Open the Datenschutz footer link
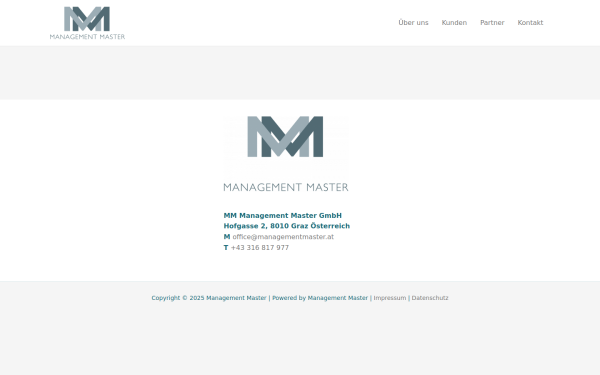This screenshot has height=375, width=600. pyautogui.click(x=430, y=298)
